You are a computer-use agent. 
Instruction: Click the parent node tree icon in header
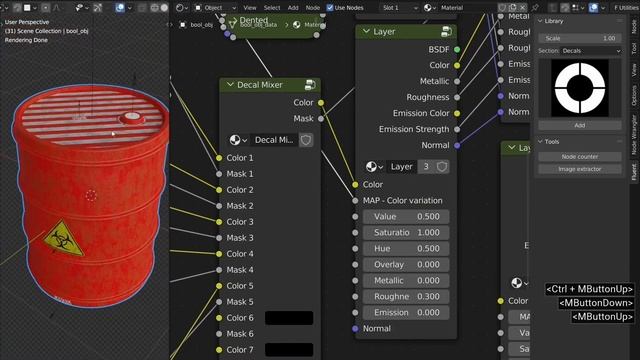tap(553, 7)
